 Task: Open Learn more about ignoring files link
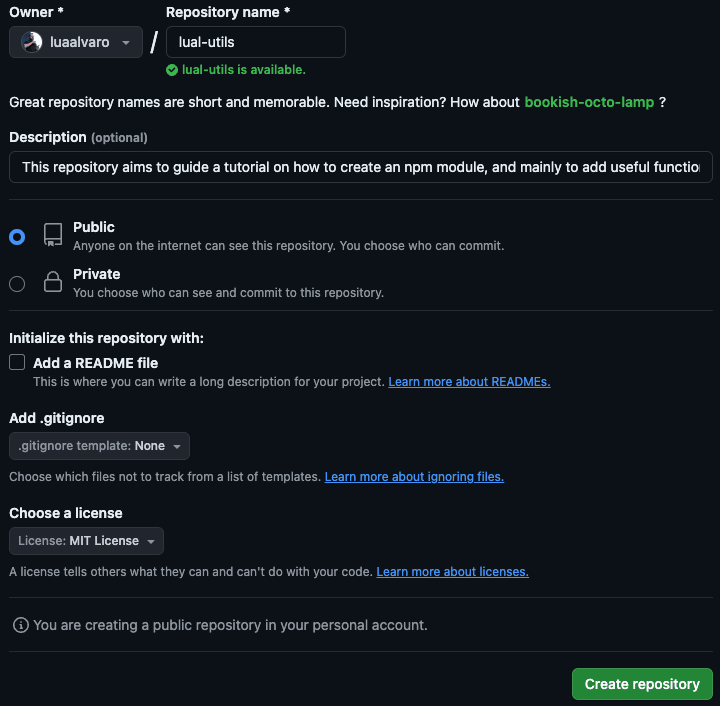pyautogui.click(x=414, y=477)
